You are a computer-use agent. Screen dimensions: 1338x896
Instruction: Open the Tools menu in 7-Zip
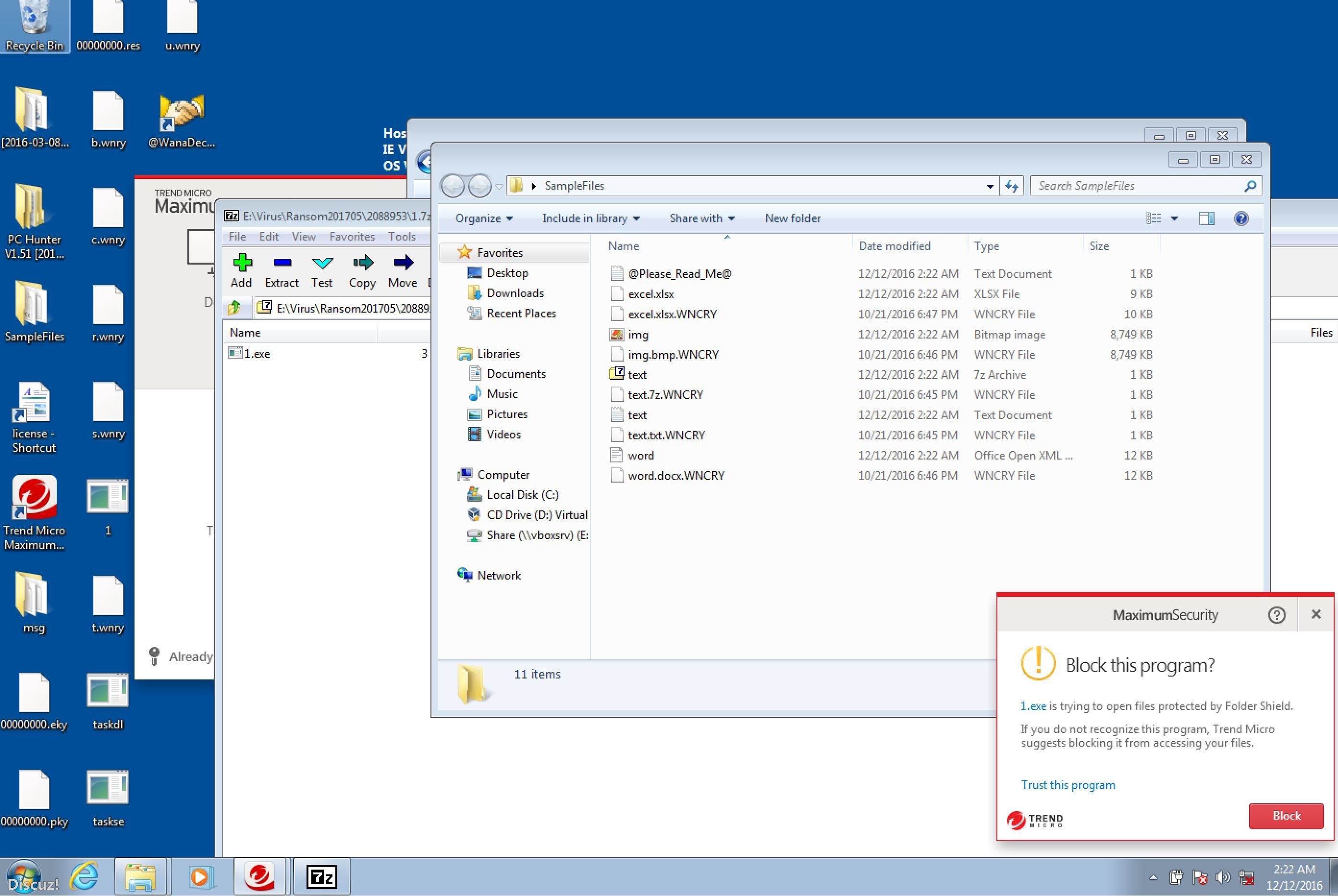click(x=402, y=237)
